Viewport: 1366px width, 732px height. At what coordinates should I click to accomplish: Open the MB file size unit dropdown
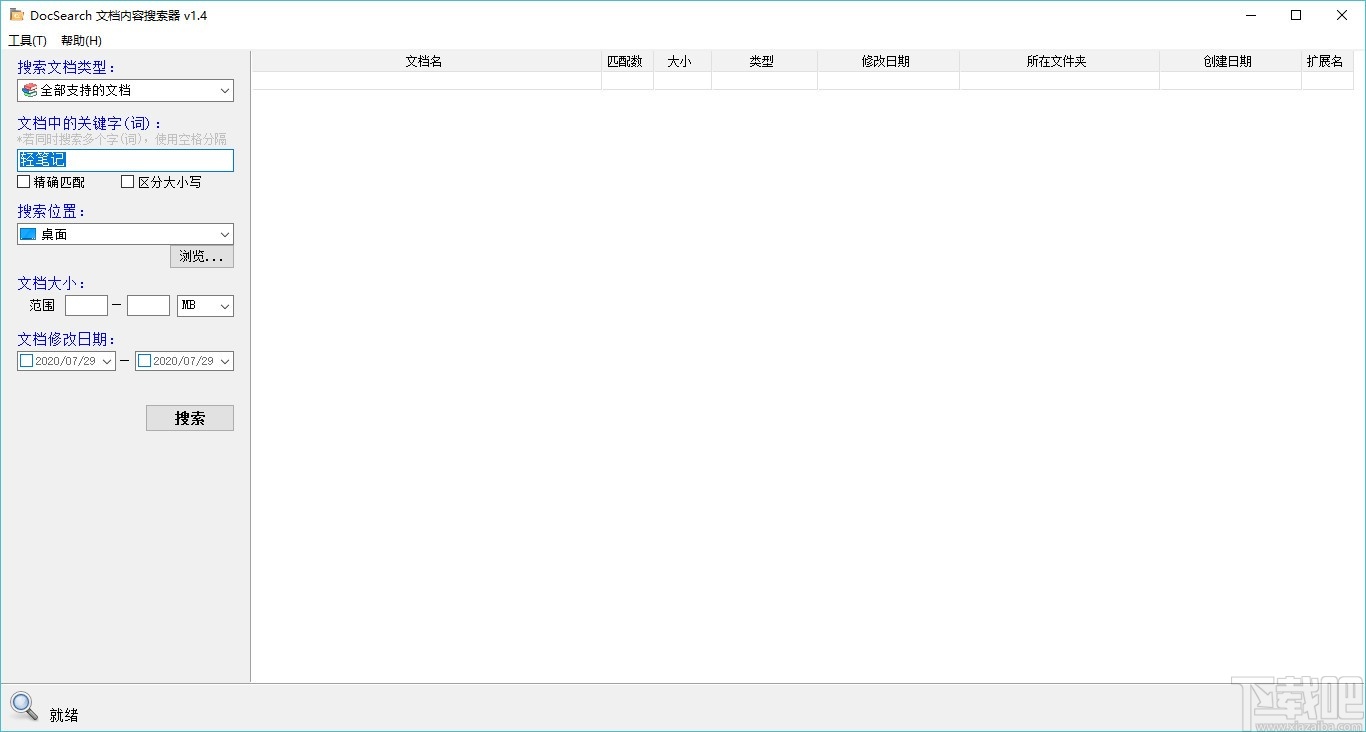pos(226,306)
